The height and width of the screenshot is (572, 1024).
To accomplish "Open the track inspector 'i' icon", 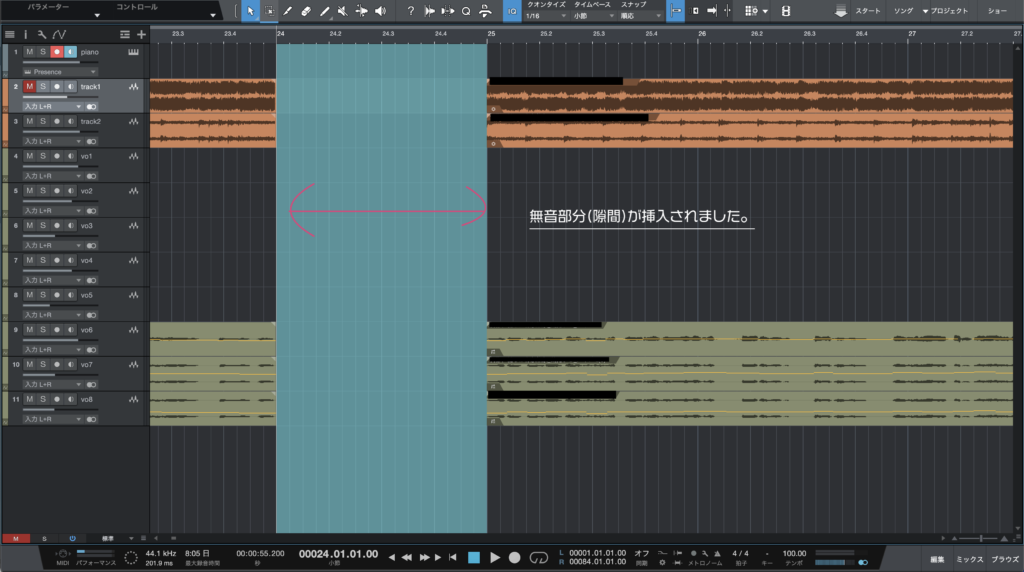I will point(27,34).
